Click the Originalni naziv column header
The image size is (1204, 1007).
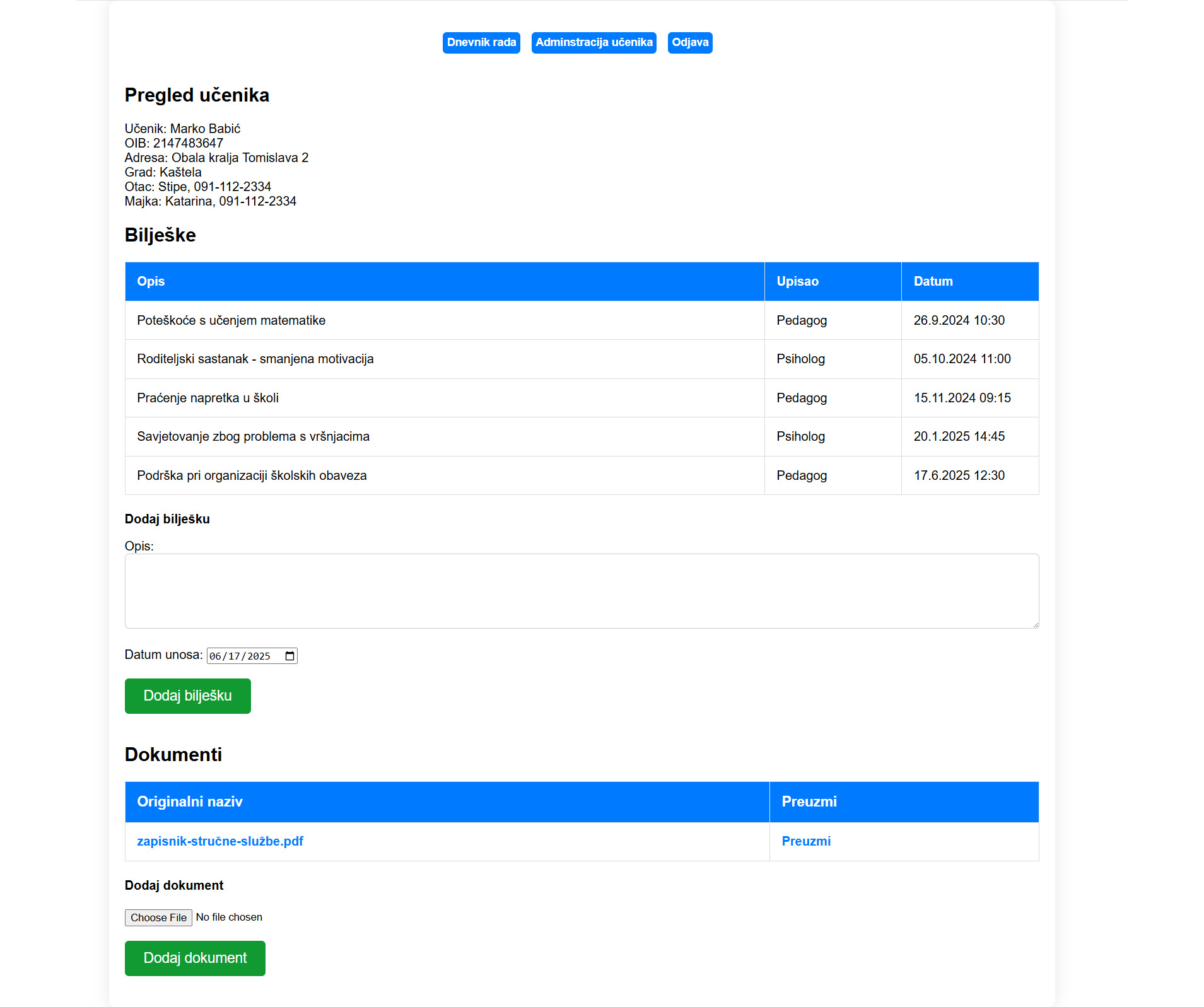(x=189, y=801)
